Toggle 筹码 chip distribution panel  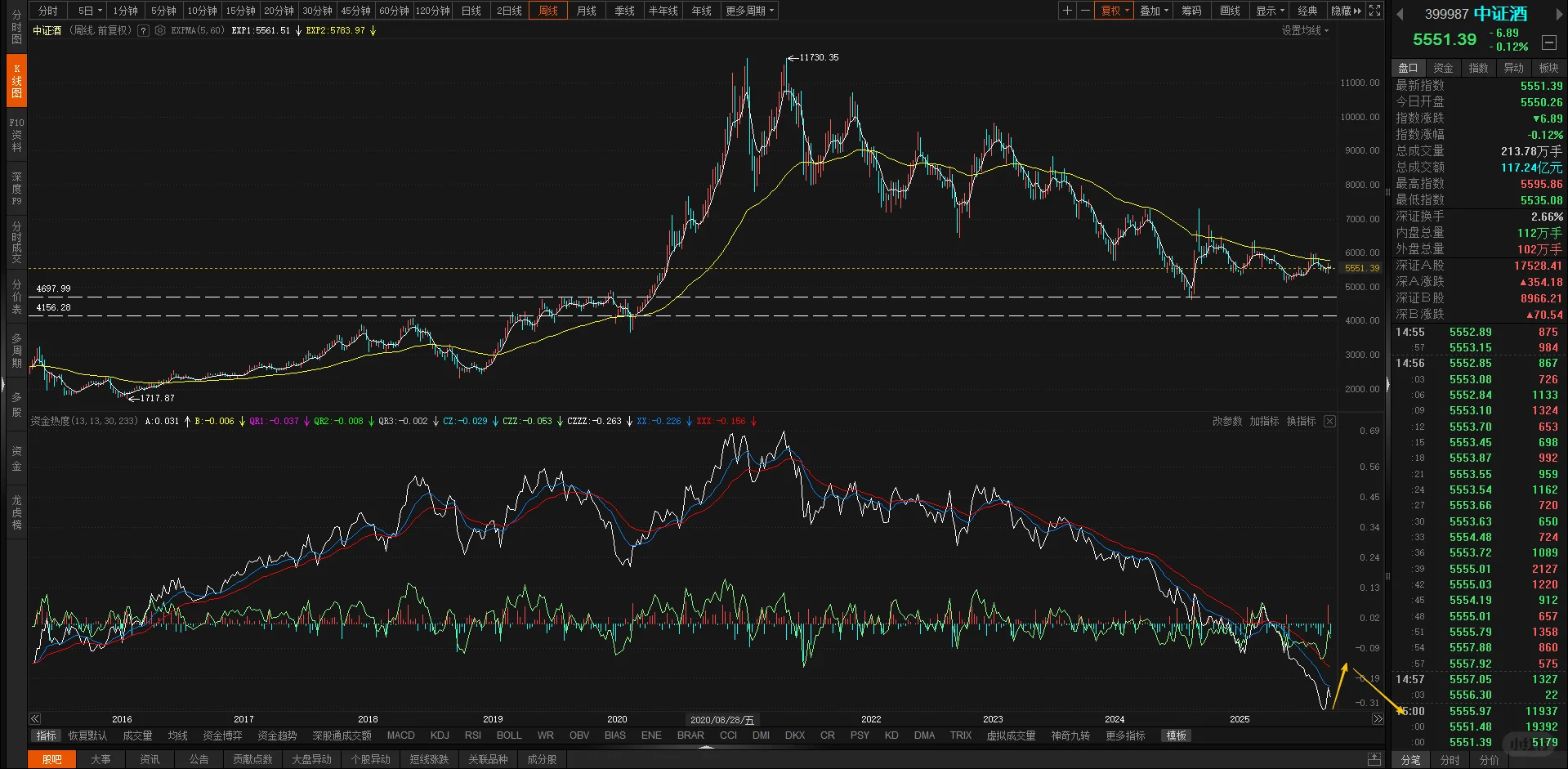1191,11
